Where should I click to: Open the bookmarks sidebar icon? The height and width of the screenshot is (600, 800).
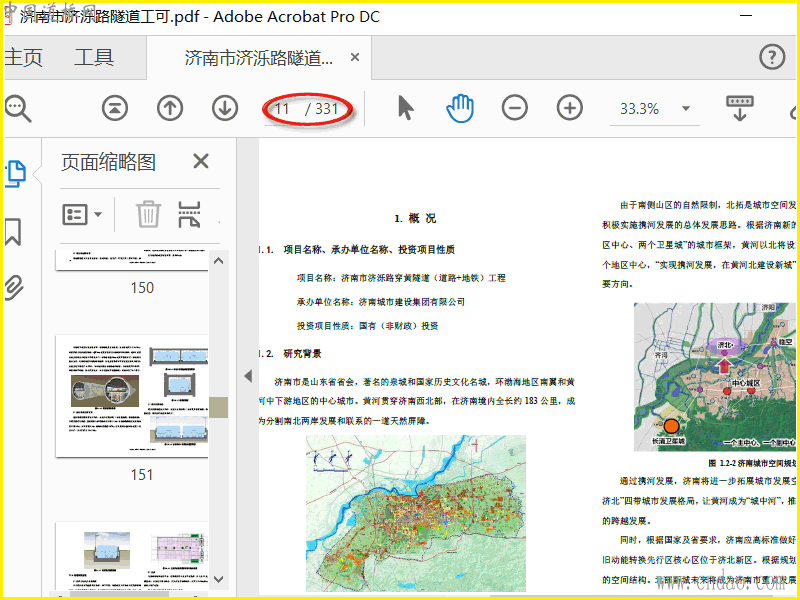[13, 232]
